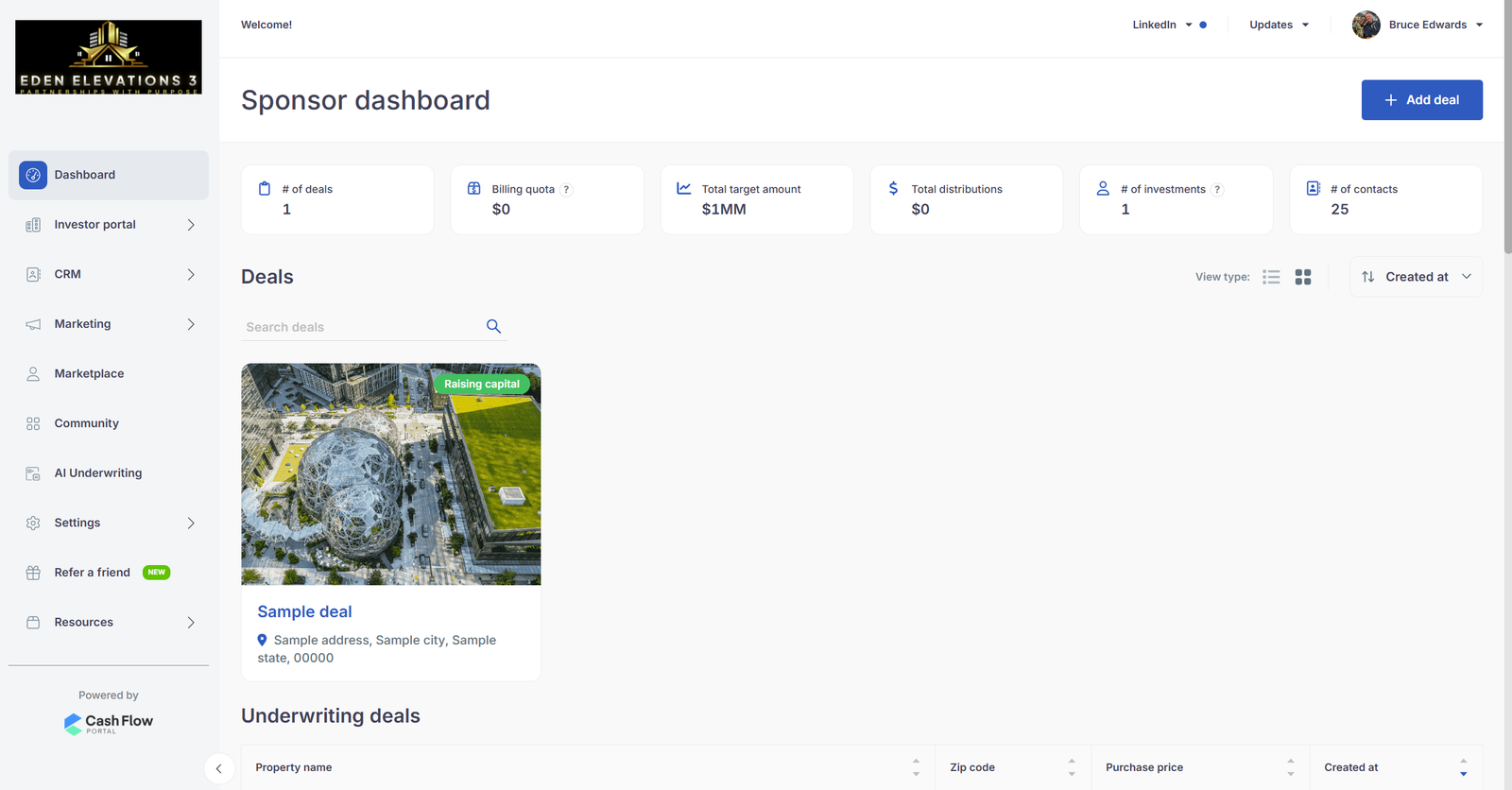Click the # of investments person icon

click(x=1103, y=188)
